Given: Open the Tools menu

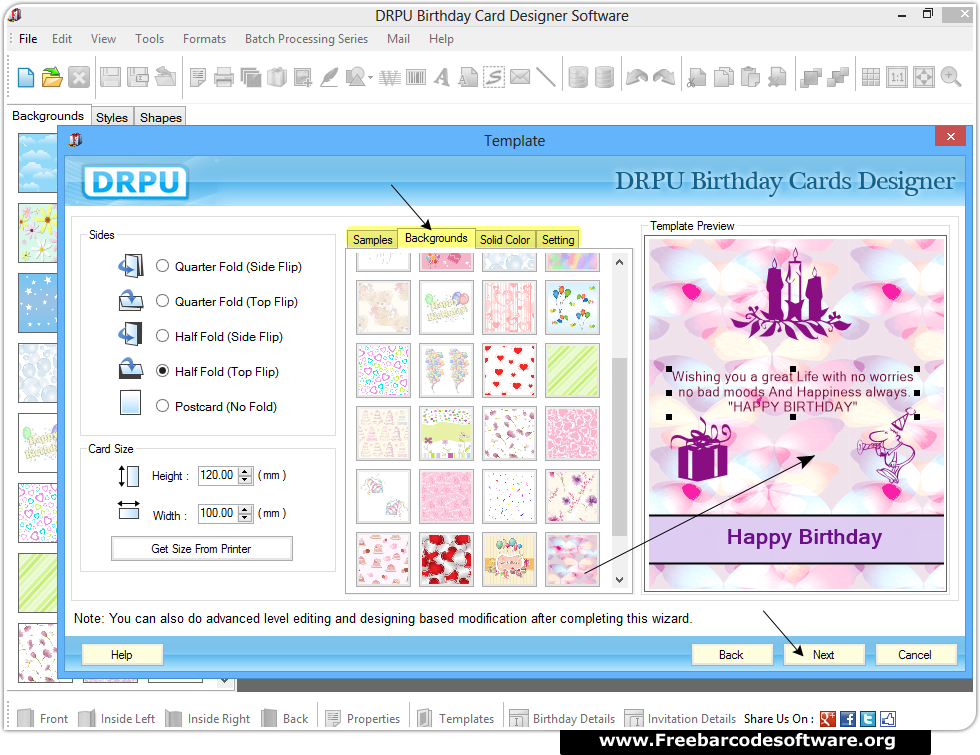Looking at the screenshot, I should pyautogui.click(x=149, y=39).
